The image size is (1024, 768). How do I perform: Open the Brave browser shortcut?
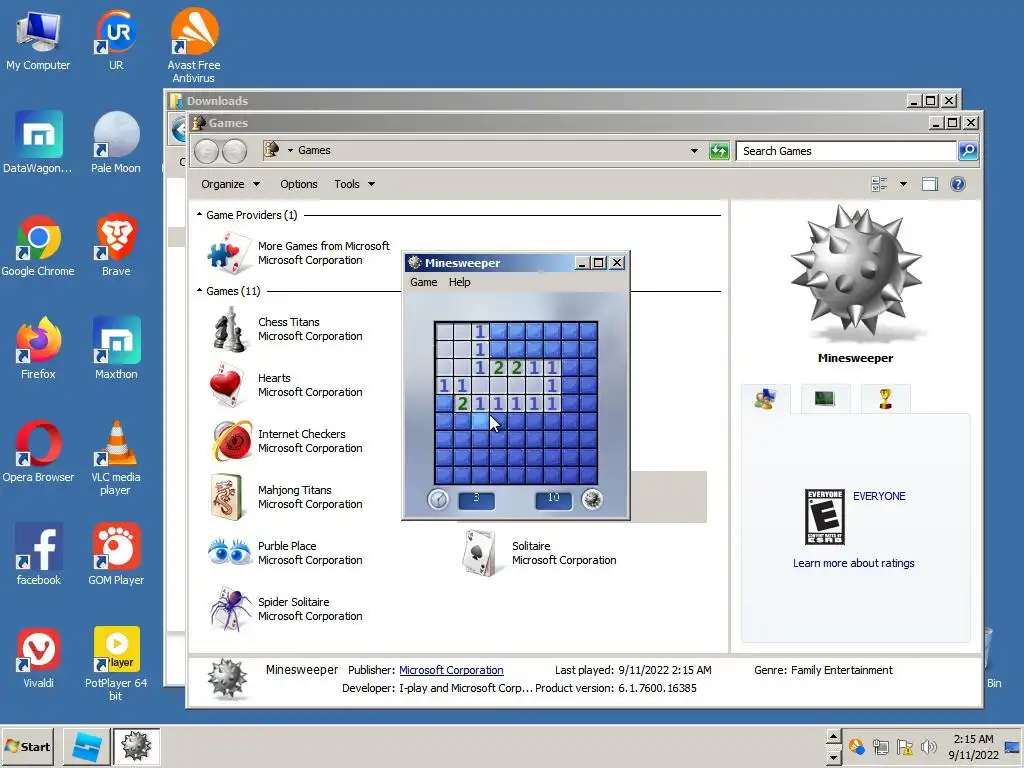116,237
